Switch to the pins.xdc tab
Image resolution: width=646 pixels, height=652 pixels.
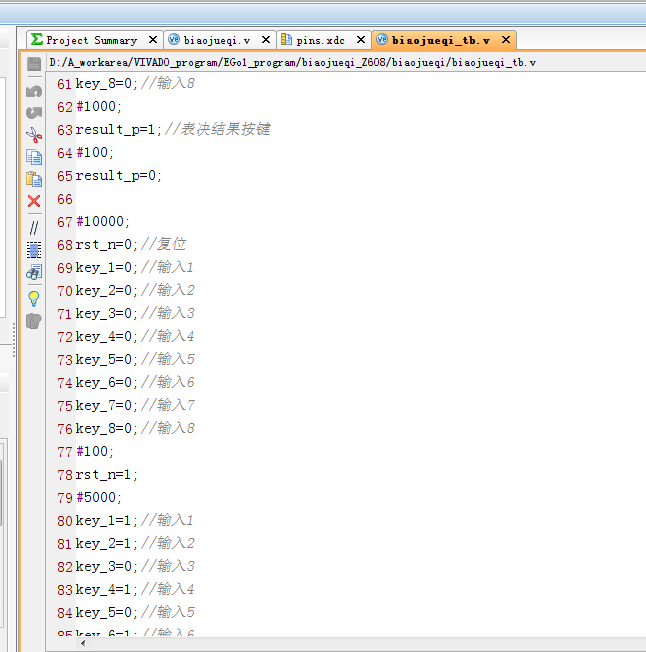(x=320, y=40)
